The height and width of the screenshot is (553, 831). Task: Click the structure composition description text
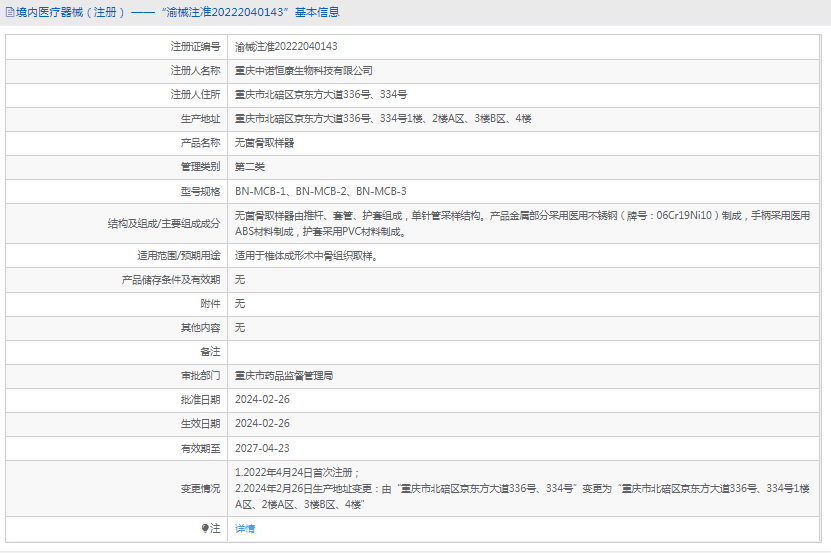point(523,224)
